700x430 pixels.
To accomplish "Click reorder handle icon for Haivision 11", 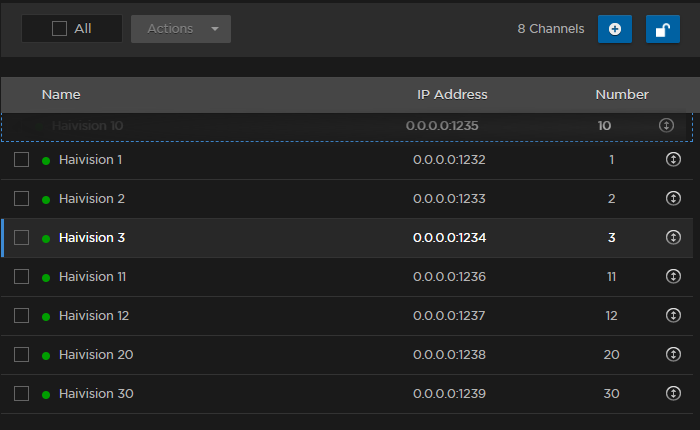I will pos(673,277).
